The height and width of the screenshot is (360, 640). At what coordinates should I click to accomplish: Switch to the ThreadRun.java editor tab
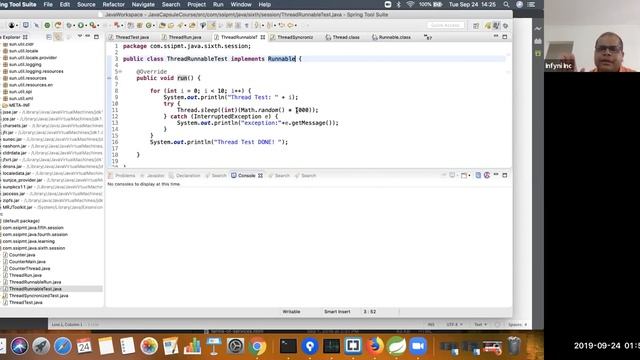185,37
